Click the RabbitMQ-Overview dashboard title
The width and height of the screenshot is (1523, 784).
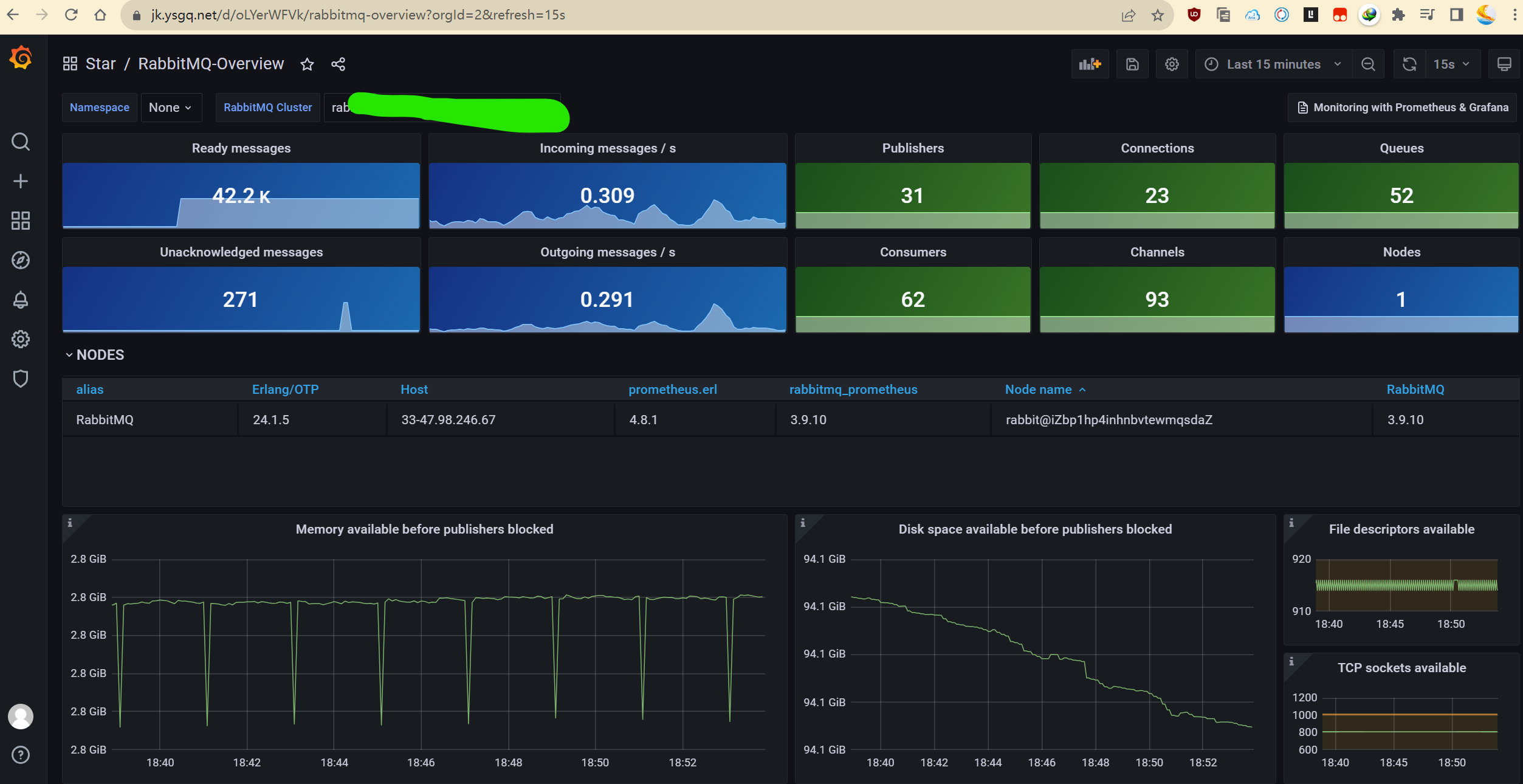[211, 64]
